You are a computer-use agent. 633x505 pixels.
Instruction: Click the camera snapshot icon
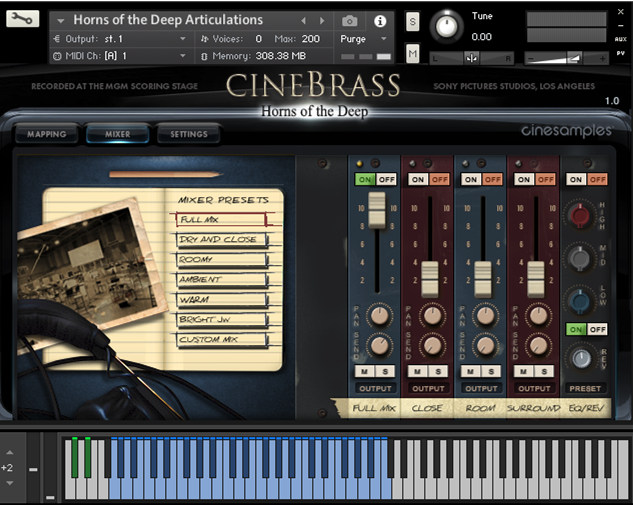(x=350, y=20)
